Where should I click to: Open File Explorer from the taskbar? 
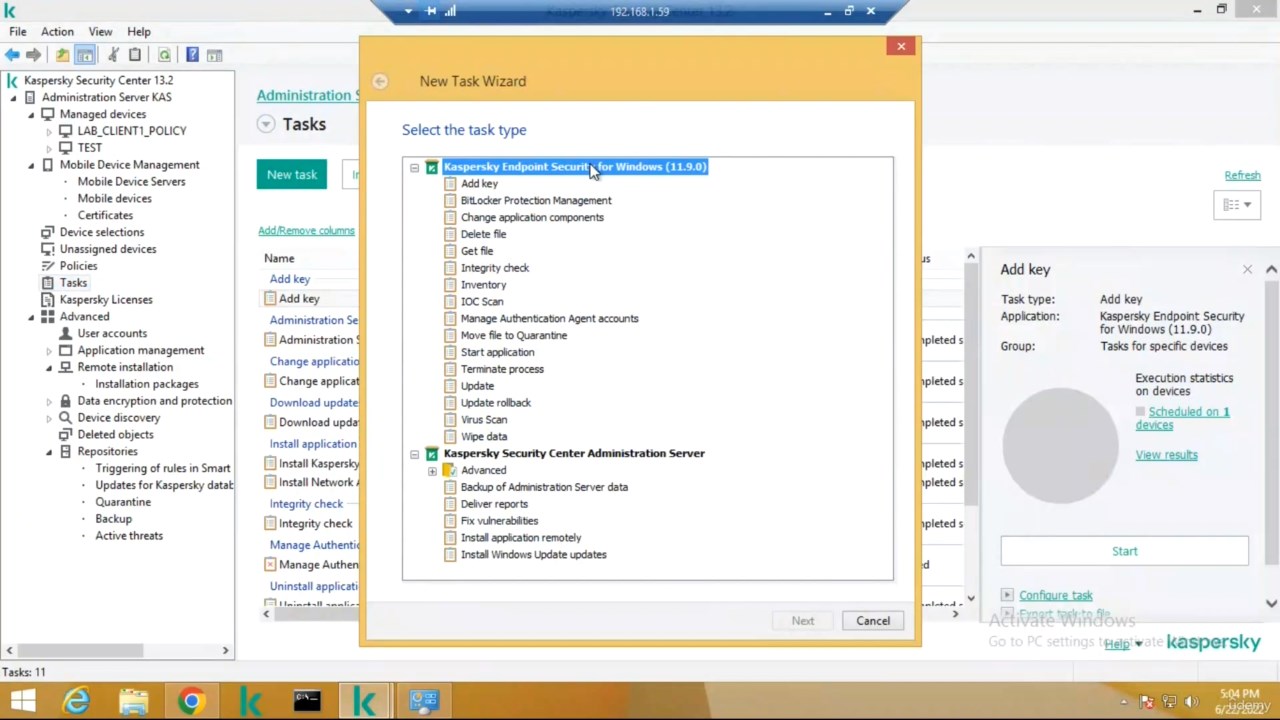tap(133, 701)
